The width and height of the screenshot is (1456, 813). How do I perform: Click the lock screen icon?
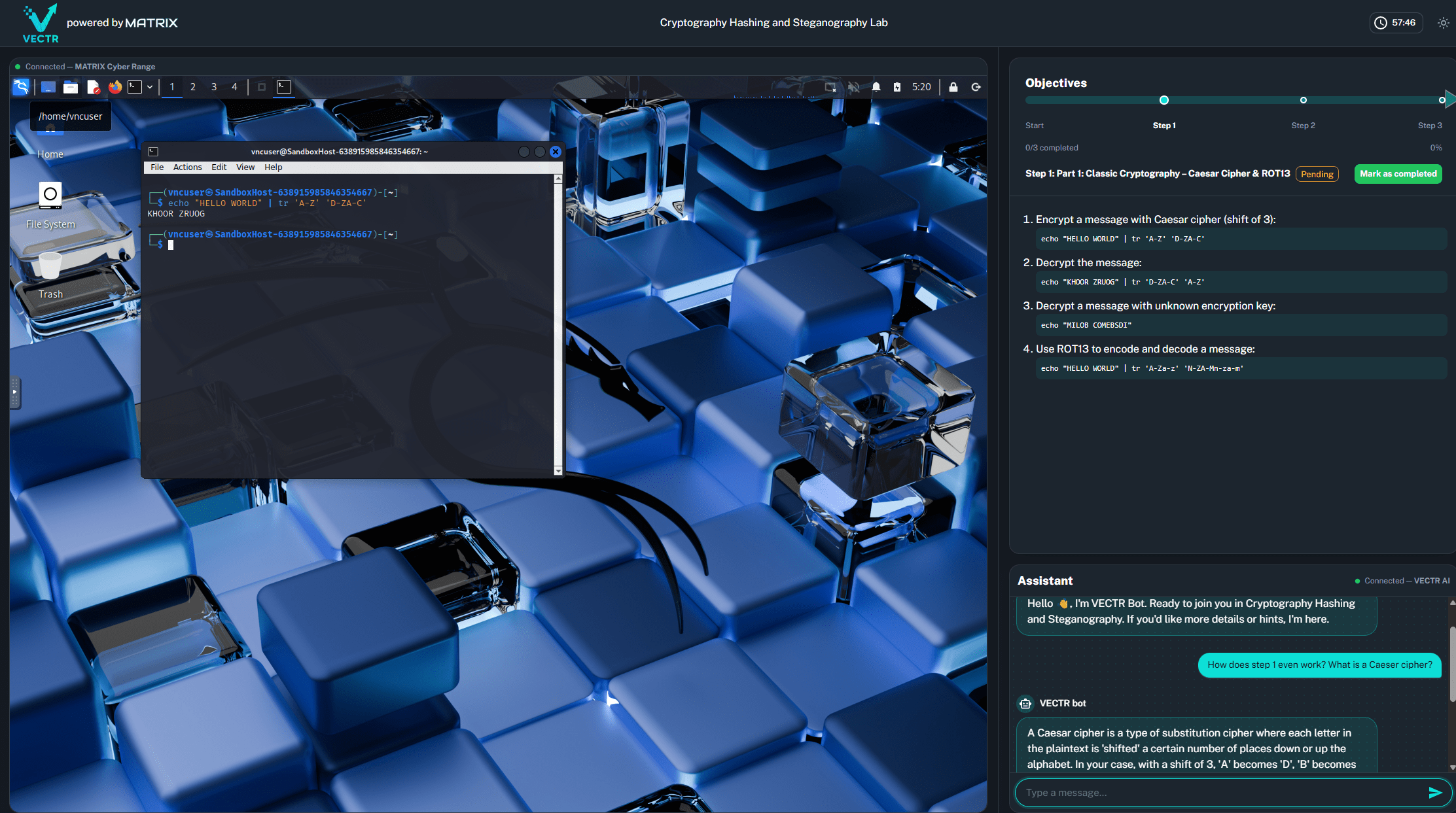pyautogui.click(x=953, y=87)
